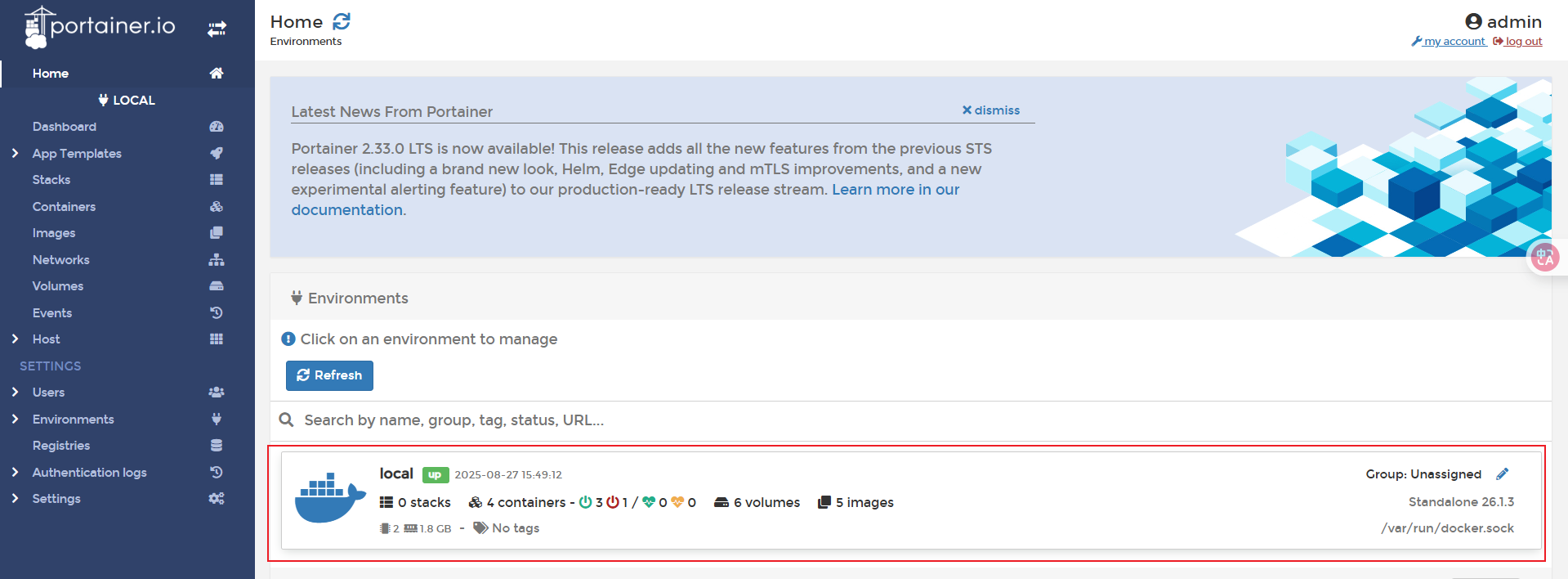Click the pencil edit icon next to Group

(x=1502, y=474)
